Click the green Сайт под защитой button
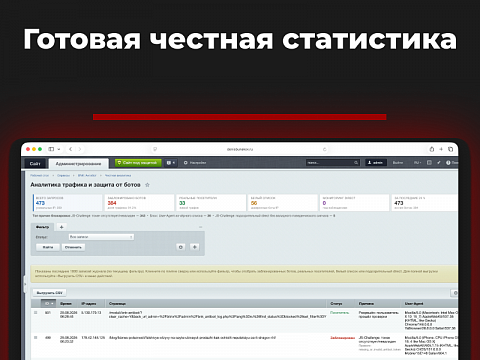The height and width of the screenshot is (360, 480). pyautogui.click(x=138, y=163)
